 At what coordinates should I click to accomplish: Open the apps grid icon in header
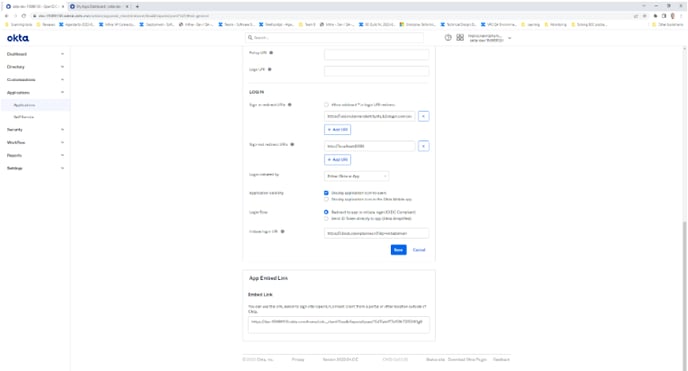click(x=460, y=38)
